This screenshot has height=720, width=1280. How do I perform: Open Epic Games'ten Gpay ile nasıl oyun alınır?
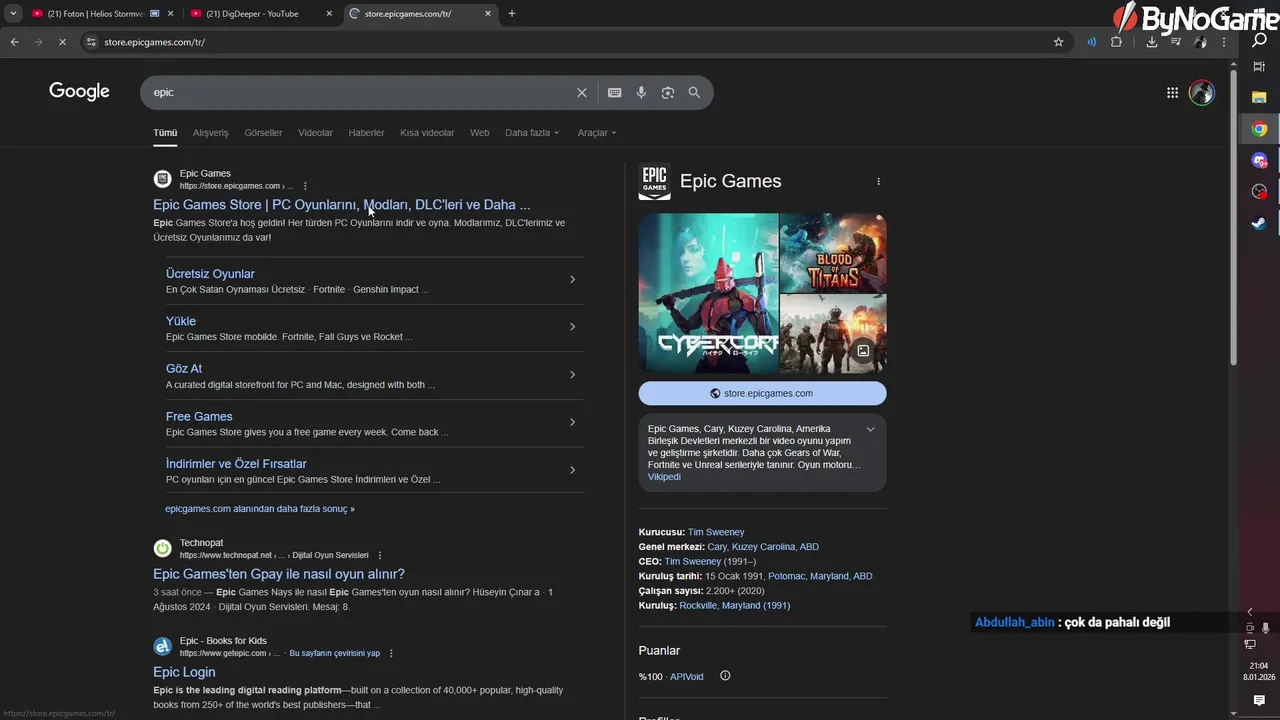279,574
